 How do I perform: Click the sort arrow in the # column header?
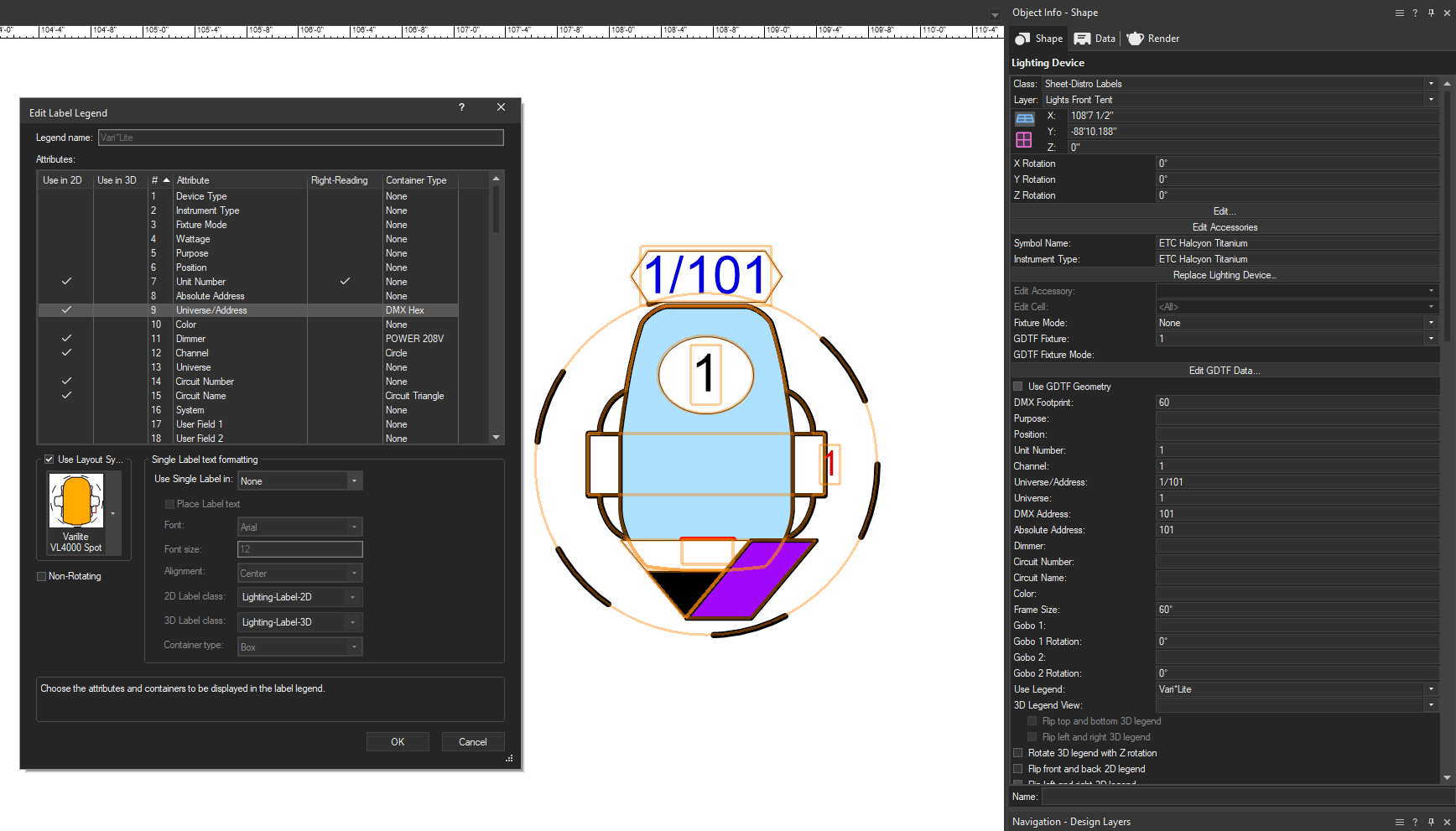click(x=166, y=180)
